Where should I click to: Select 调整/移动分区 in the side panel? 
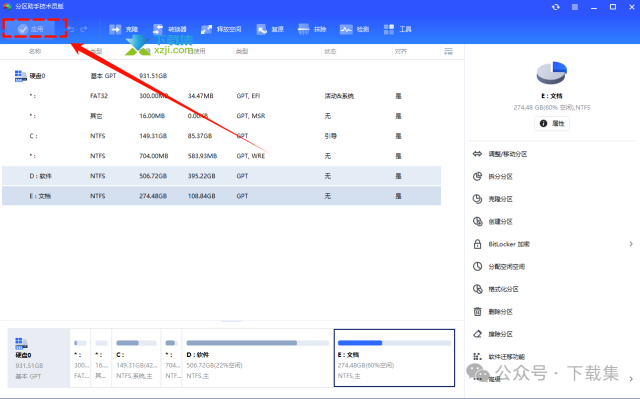point(500,154)
